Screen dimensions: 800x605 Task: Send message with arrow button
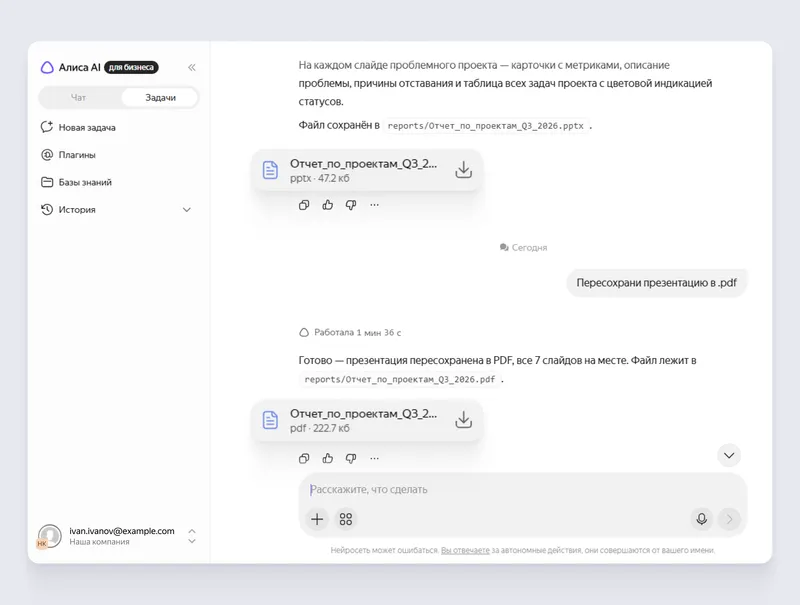click(x=729, y=519)
